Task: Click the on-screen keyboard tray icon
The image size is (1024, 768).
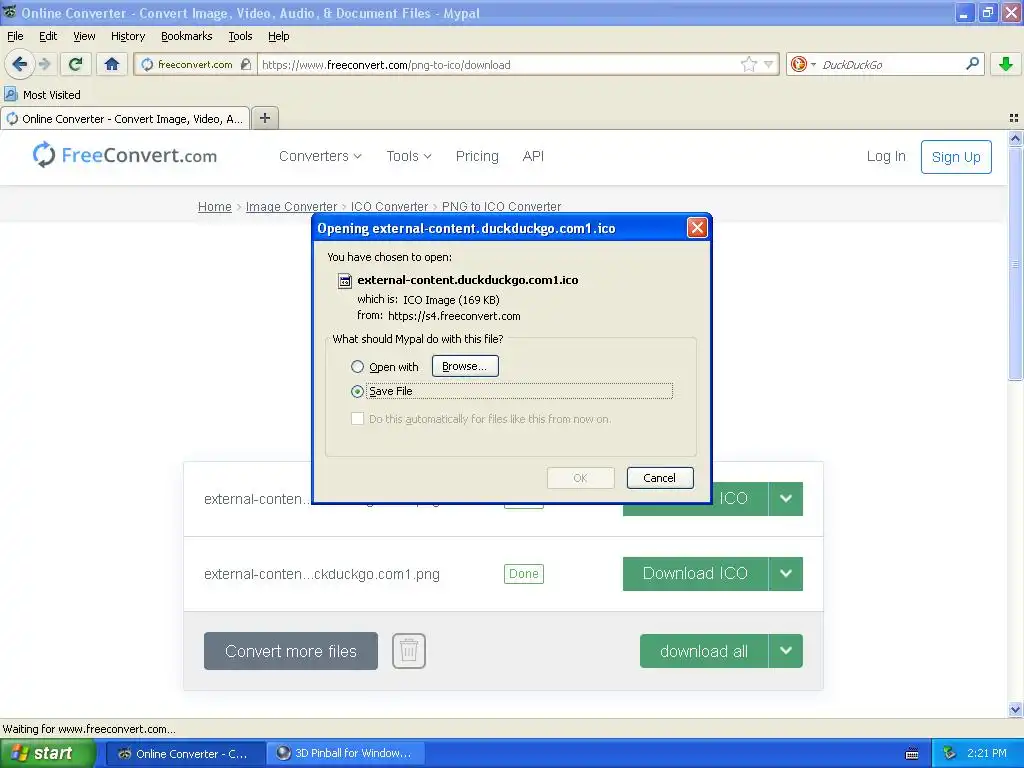Action: point(912,754)
